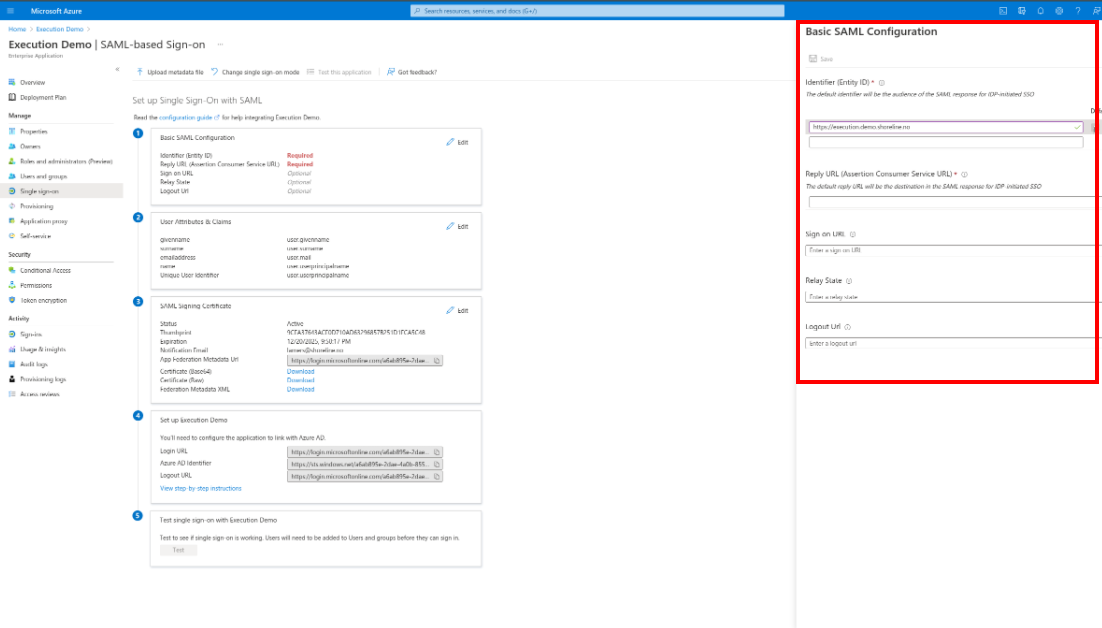The image size is (1102, 628).
Task: Open Properties in the sidebar
Action: 34,131
